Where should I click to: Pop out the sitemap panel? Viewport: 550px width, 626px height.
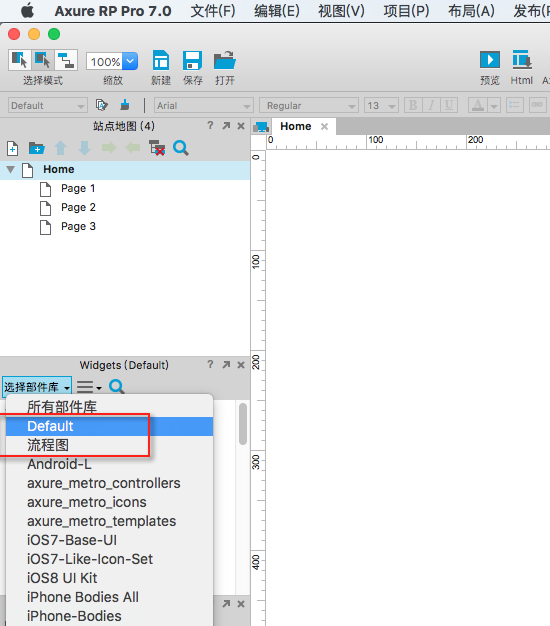pyautogui.click(x=226, y=126)
